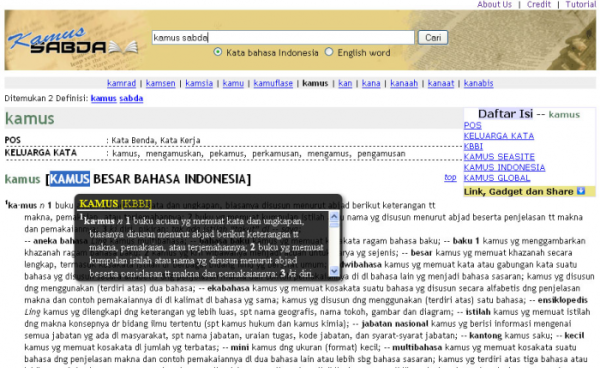600x368 pixels.
Task: Focus the kamus sabda search field
Action: point(283,37)
